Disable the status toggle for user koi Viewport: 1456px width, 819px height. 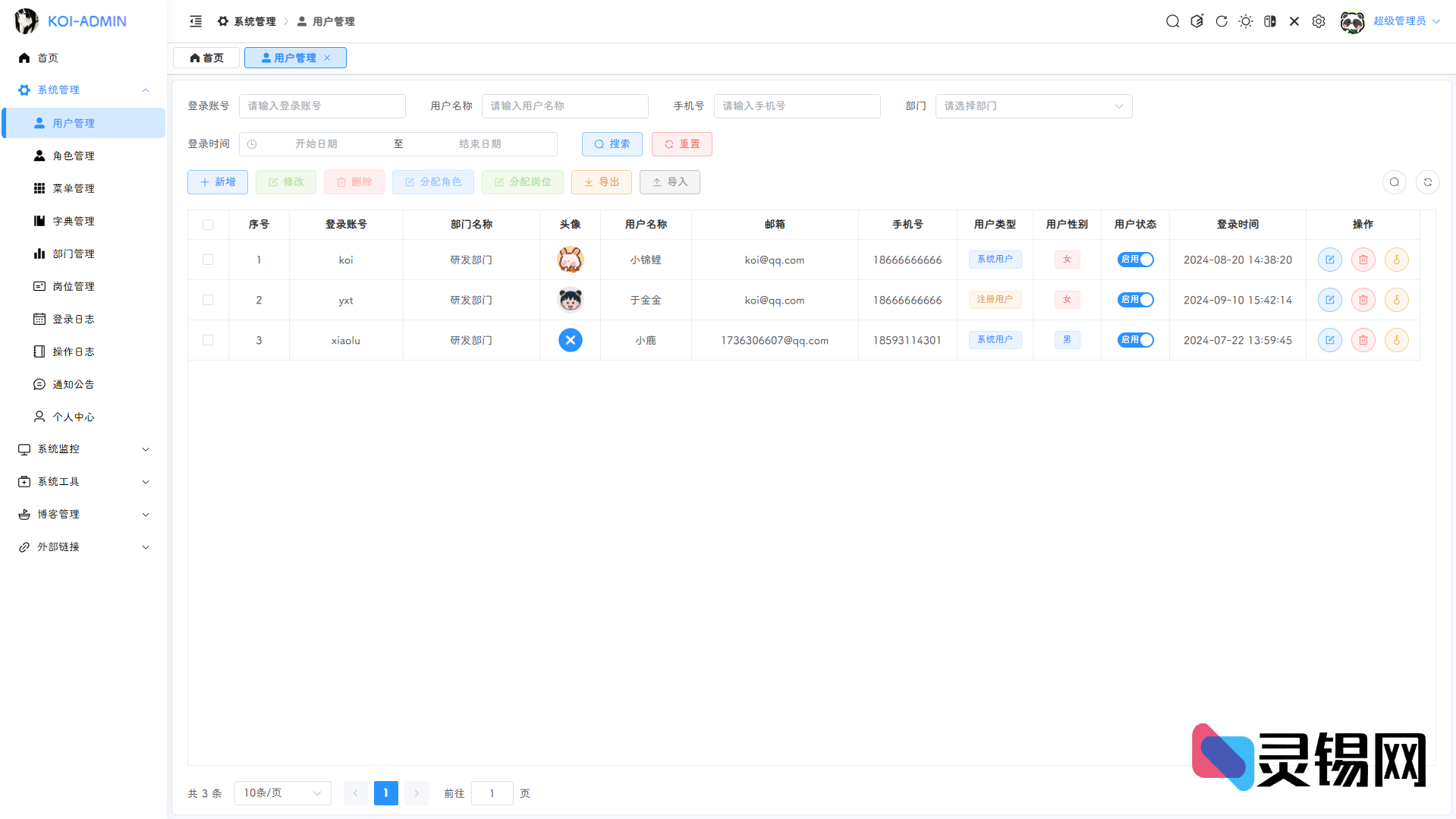[1134, 259]
